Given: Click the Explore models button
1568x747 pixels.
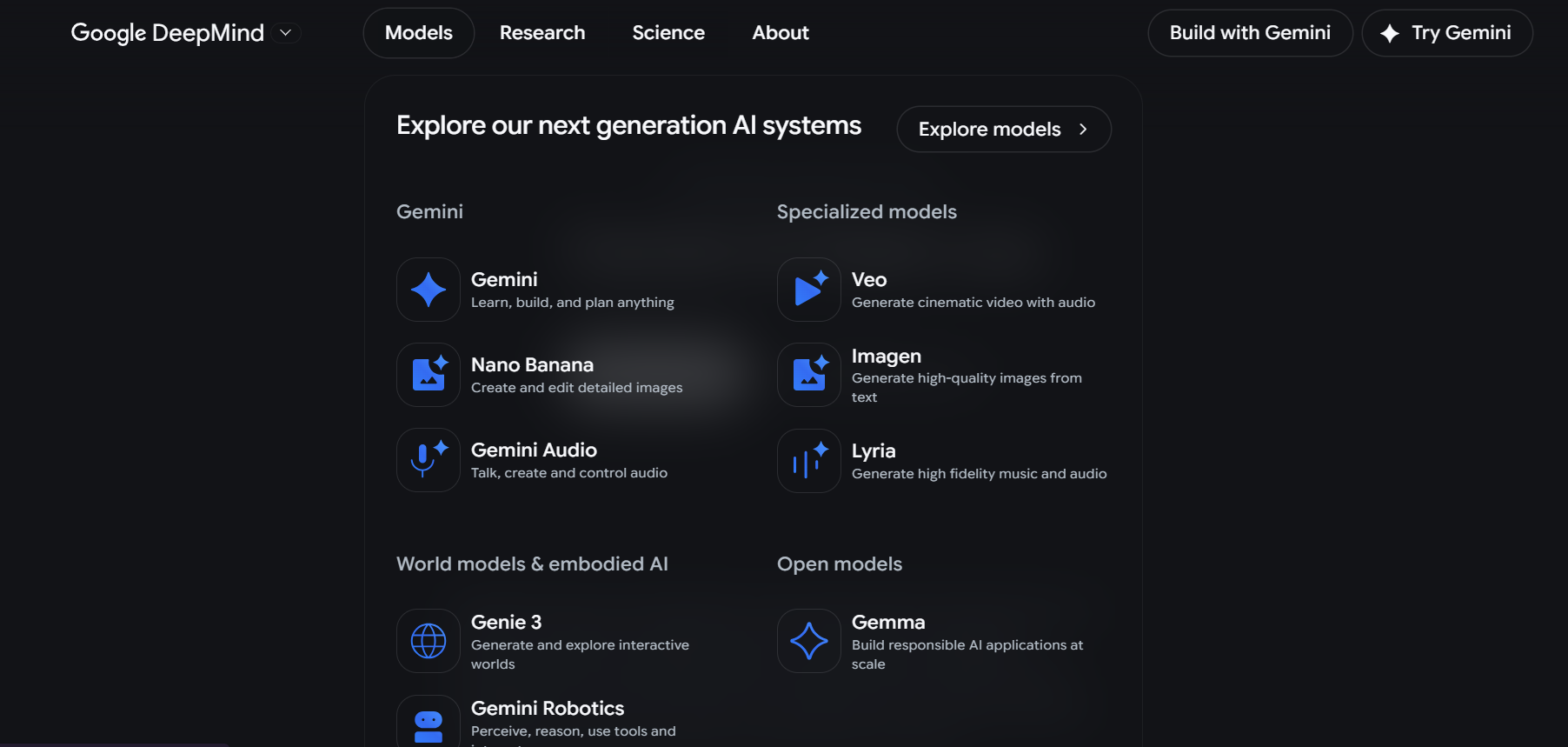Looking at the screenshot, I should [1004, 129].
